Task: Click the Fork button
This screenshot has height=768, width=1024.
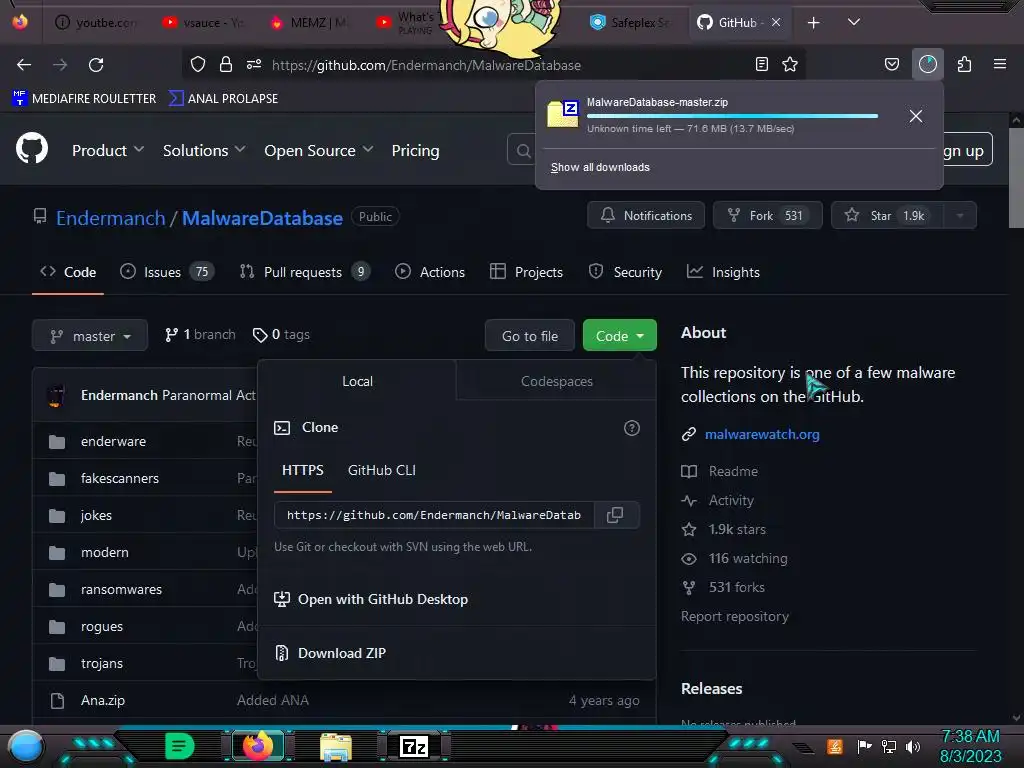Action: 767,216
